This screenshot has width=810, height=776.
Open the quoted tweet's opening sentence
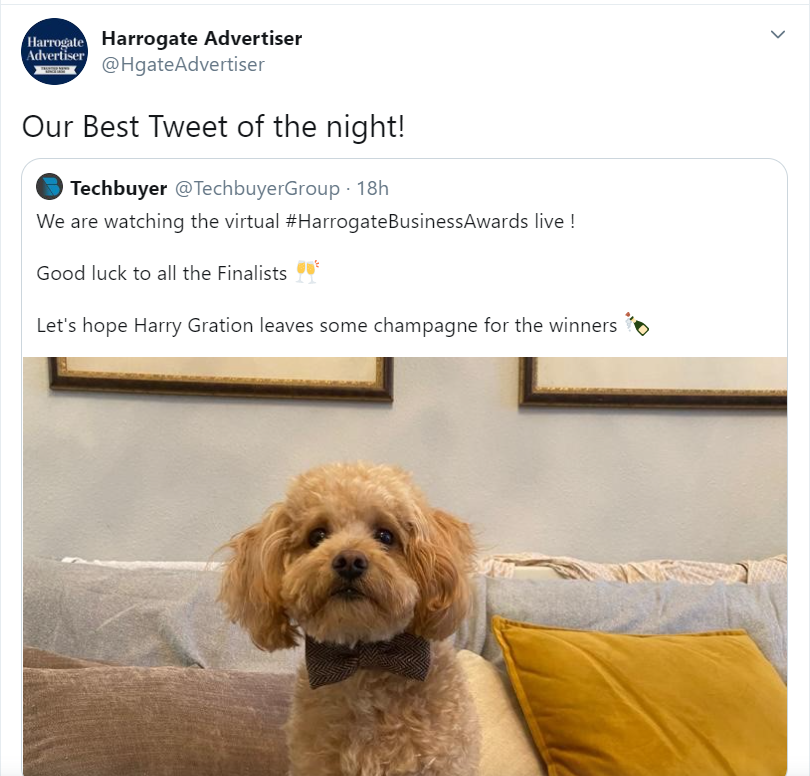306,222
